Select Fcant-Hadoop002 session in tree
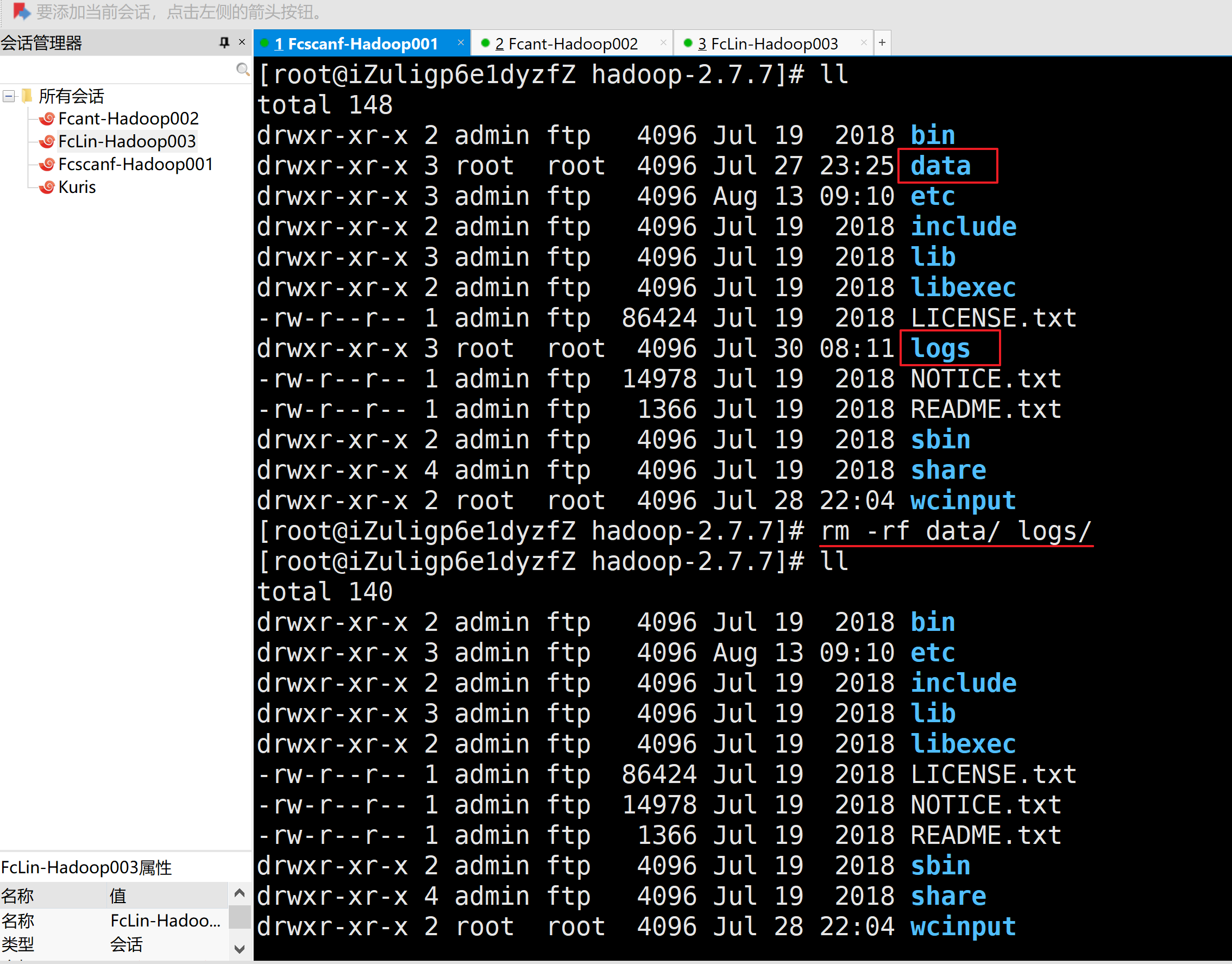The height and width of the screenshot is (964, 1232). (128, 119)
